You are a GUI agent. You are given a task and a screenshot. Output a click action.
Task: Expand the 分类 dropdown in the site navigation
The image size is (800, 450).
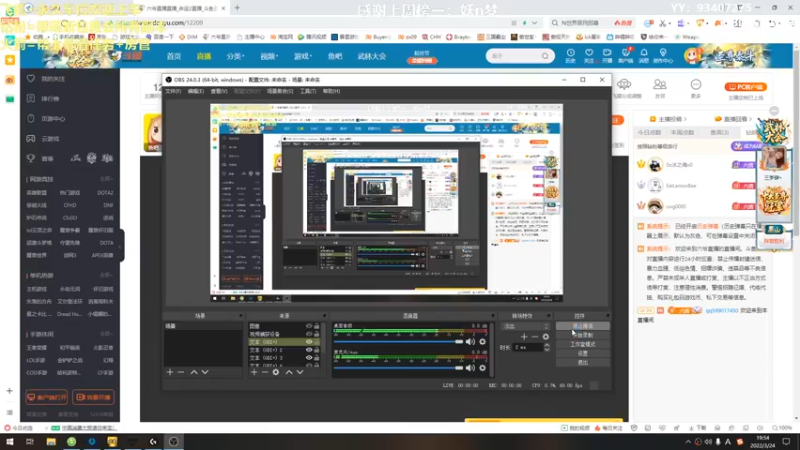coord(235,56)
